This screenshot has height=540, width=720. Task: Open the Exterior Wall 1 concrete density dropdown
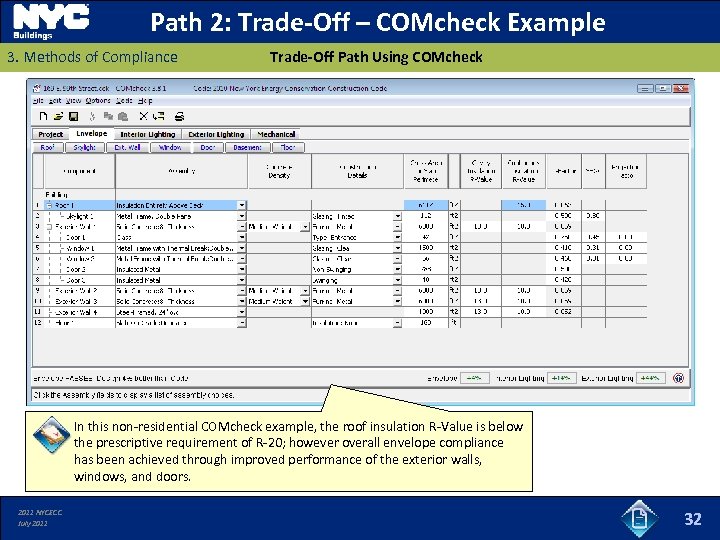pos(305,226)
